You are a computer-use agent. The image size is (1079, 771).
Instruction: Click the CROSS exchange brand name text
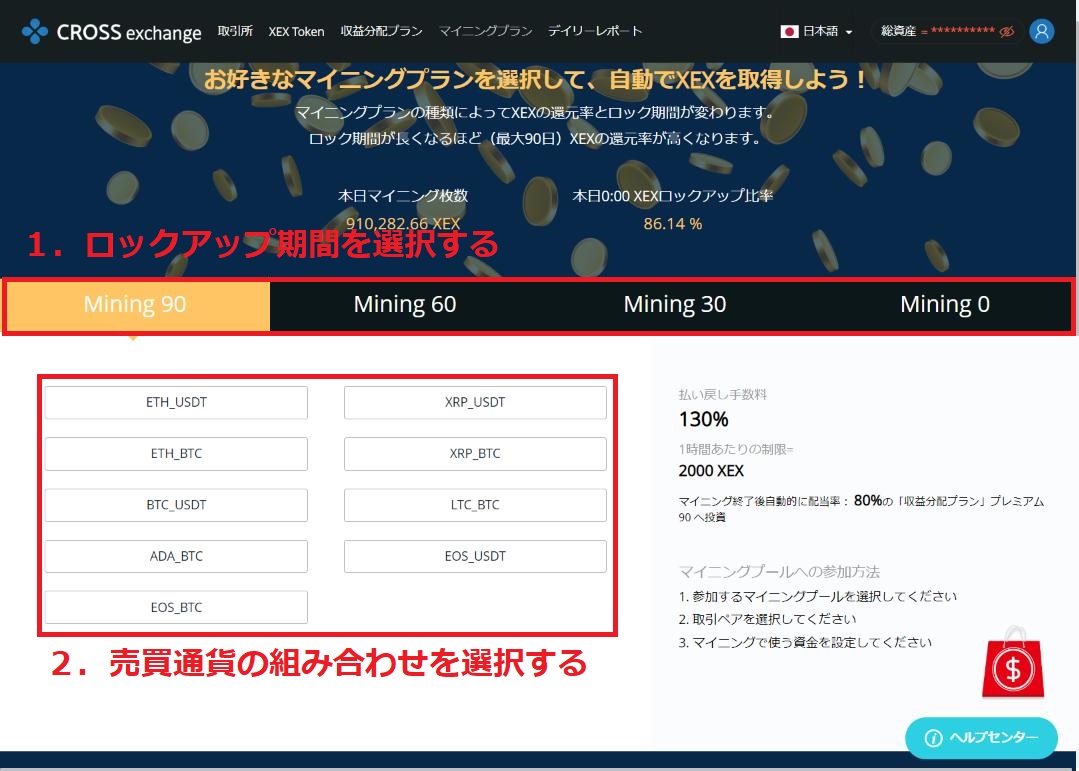(129, 32)
